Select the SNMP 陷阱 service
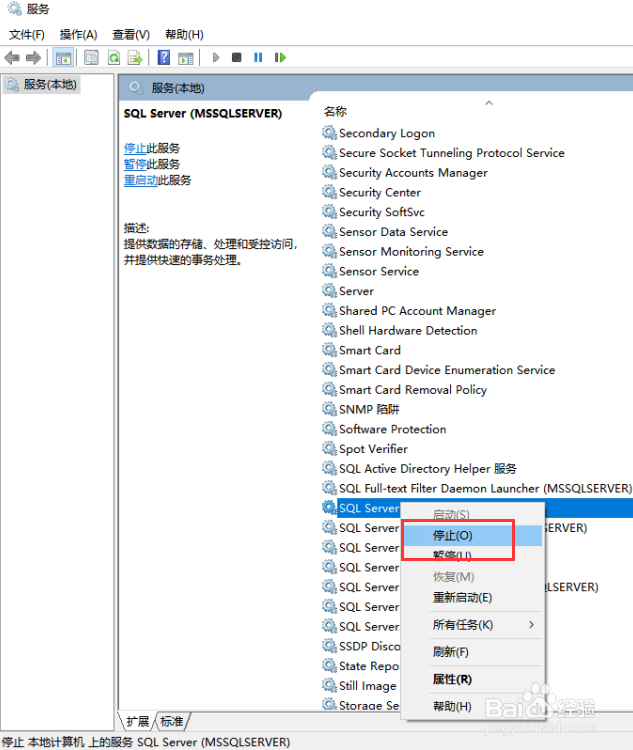Image resolution: width=633 pixels, height=750 pixels. pyautogui.click(x=369, y=409)
